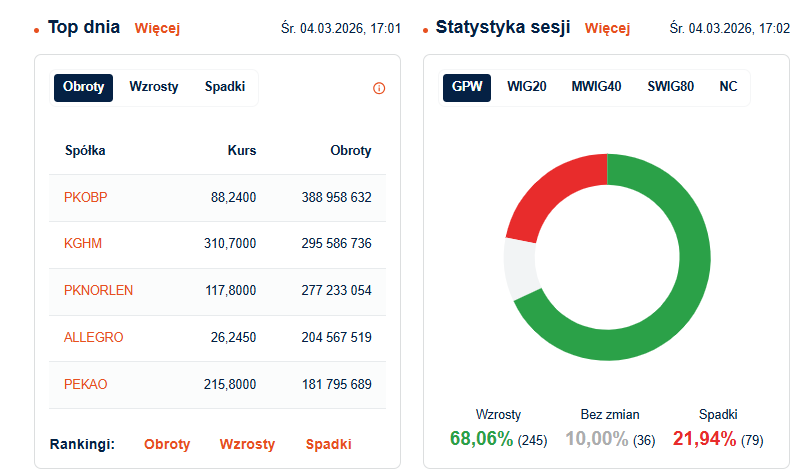Screen dimensions: 811x470
Task: Click the 68,06% Wzrosty percentage
Action: [x=482, y=439]
